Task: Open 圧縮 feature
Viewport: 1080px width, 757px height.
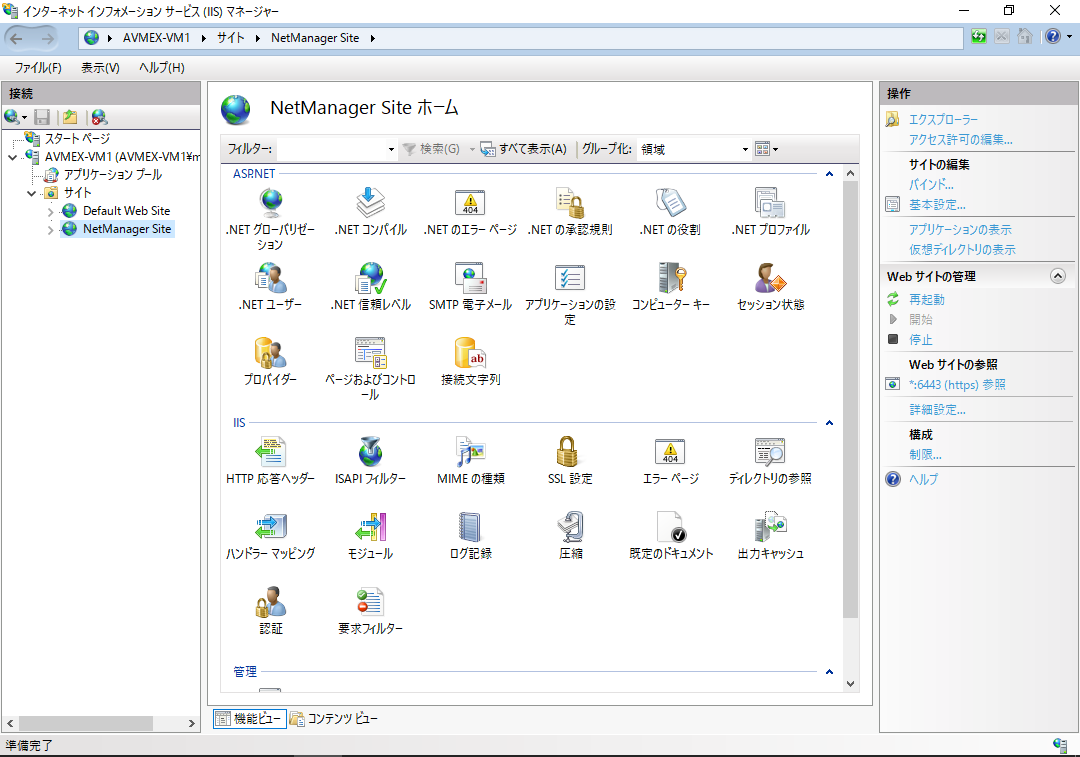Action: pyautogui.click(x=570, y=536)
